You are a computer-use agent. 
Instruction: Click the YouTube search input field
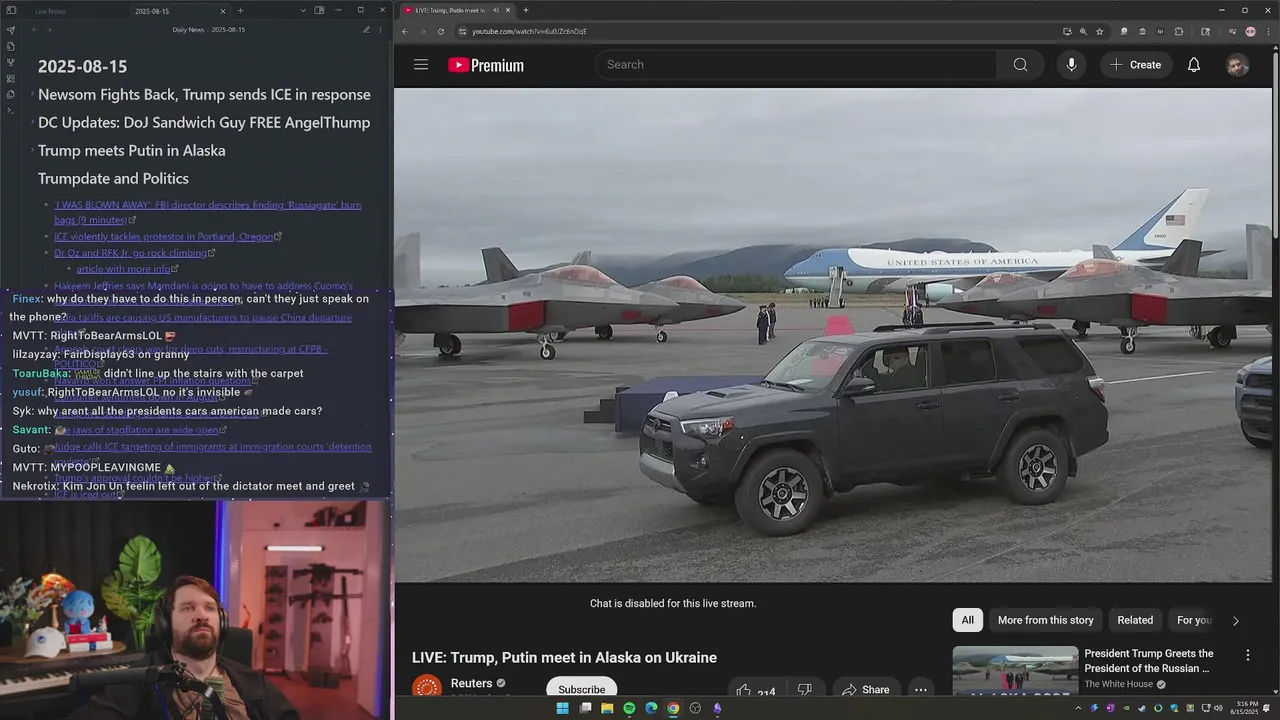796,65
